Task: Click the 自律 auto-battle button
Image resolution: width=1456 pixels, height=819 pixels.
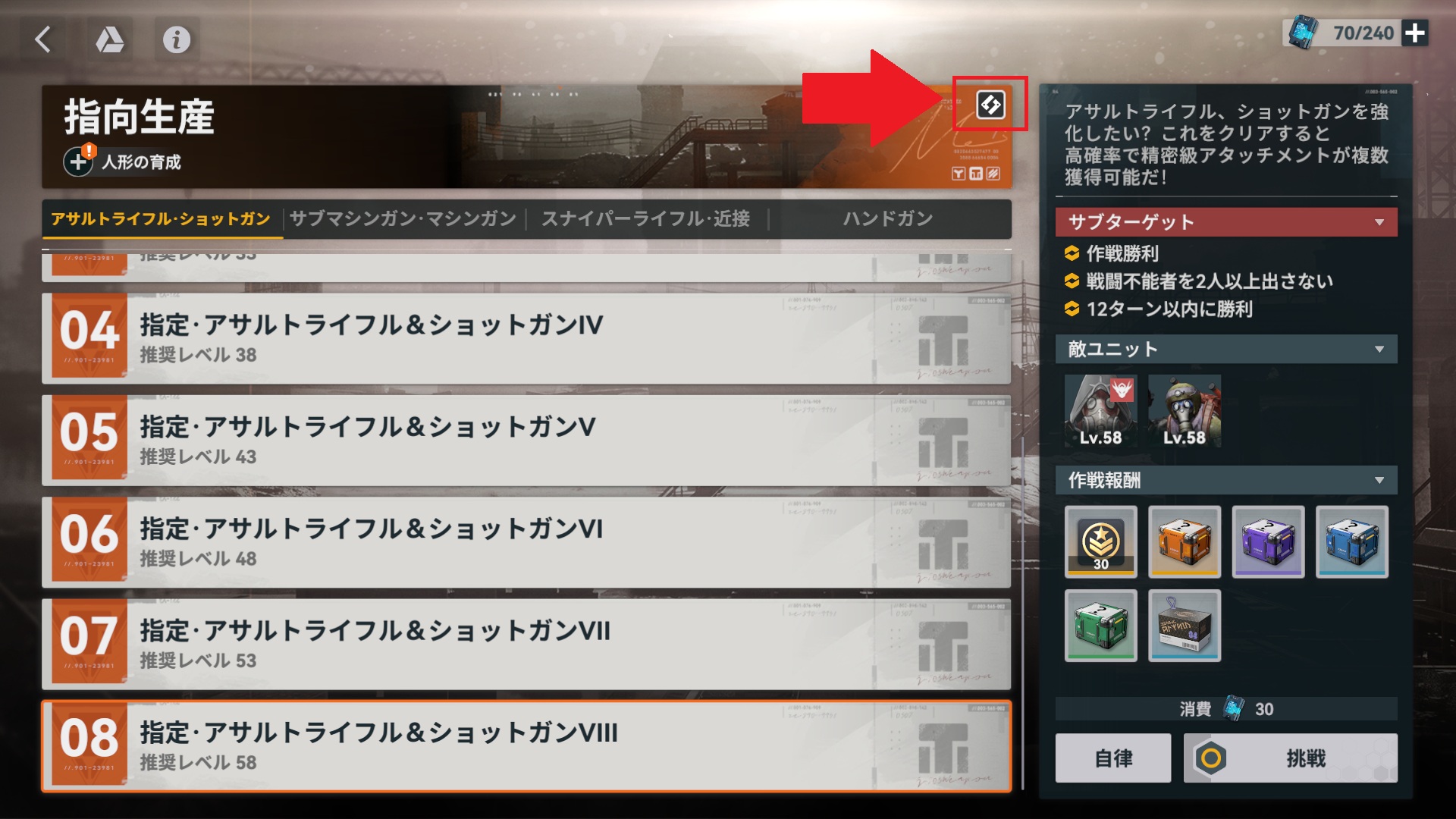Action: [x=1113, y=758]
